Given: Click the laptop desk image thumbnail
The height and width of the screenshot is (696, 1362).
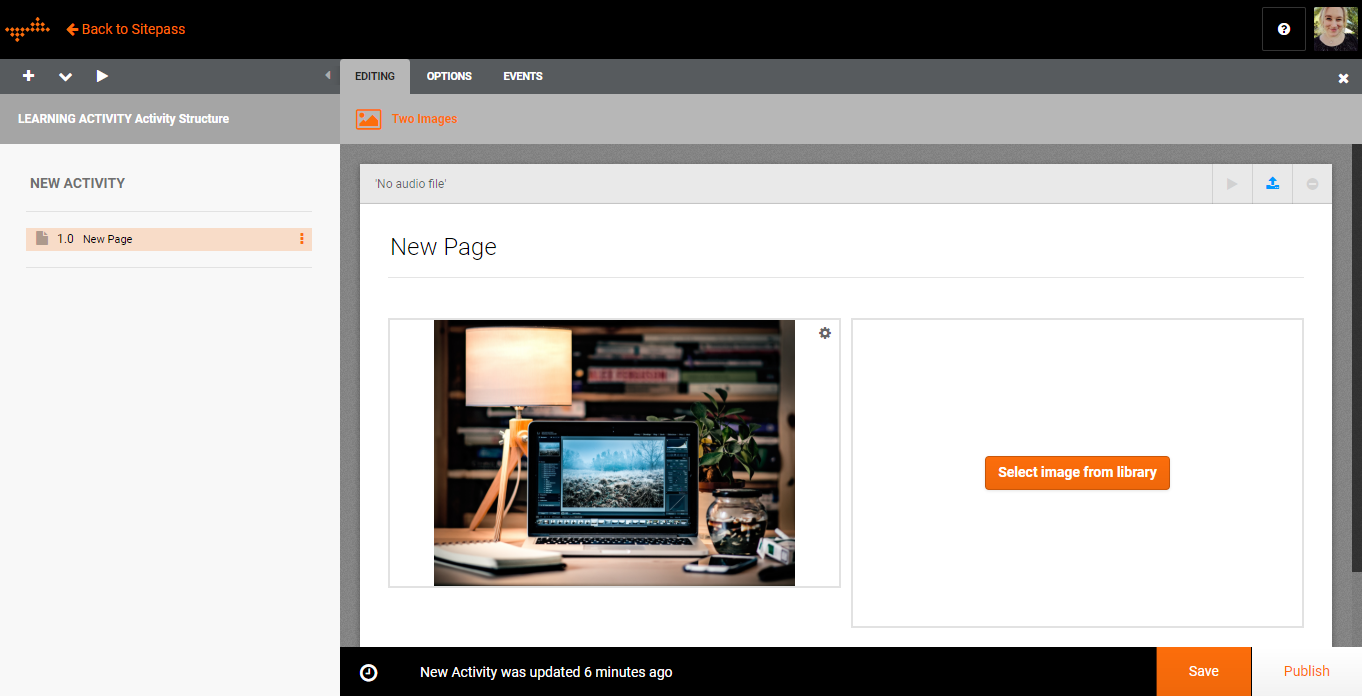Looking at the screenshot, I should click(614, 453).
